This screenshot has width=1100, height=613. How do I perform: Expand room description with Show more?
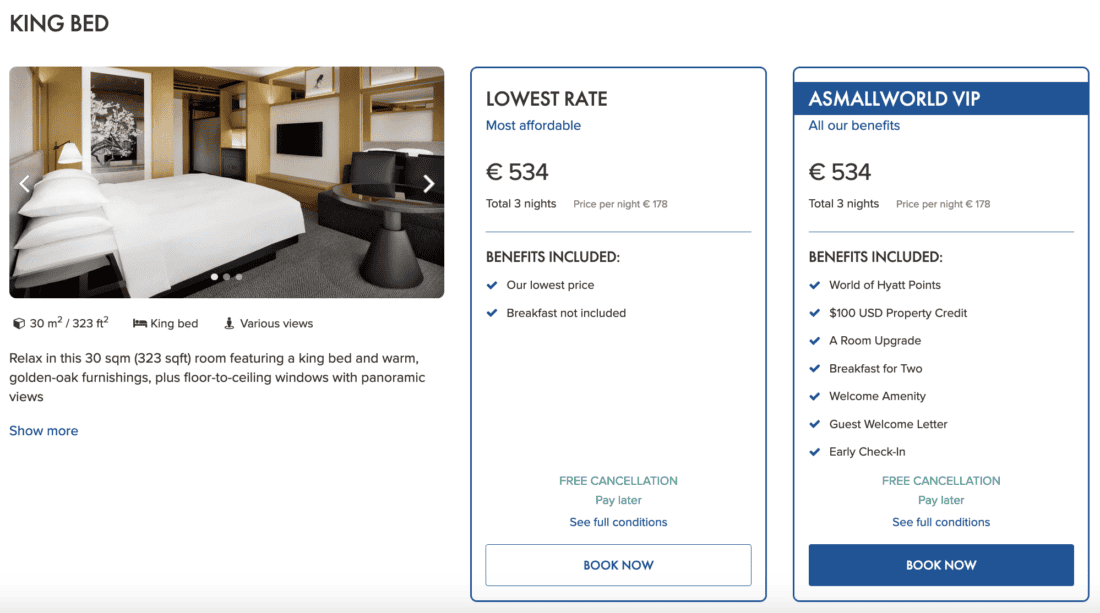(43, 431)
